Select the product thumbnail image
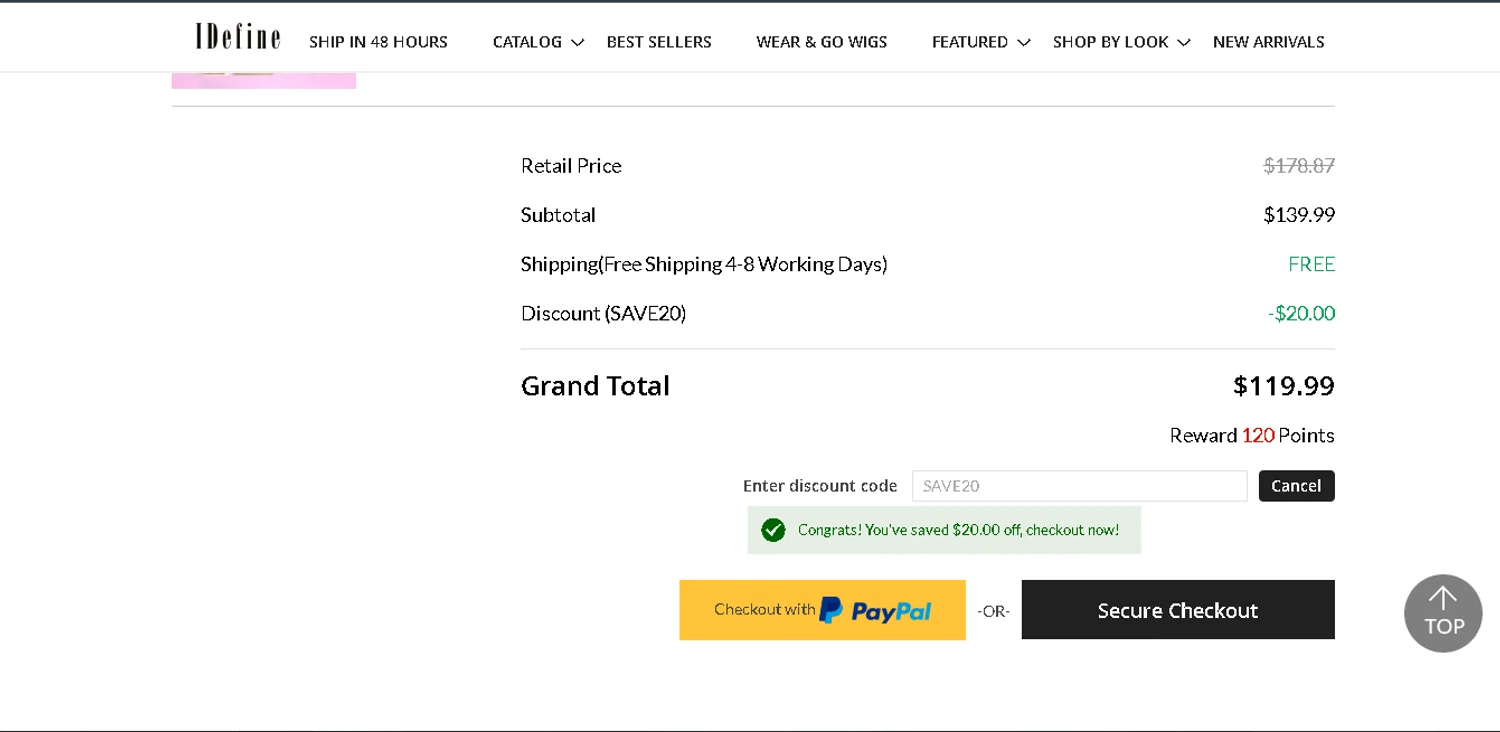This screenshot has width=1500, height=732. click(x=264, y=80)
